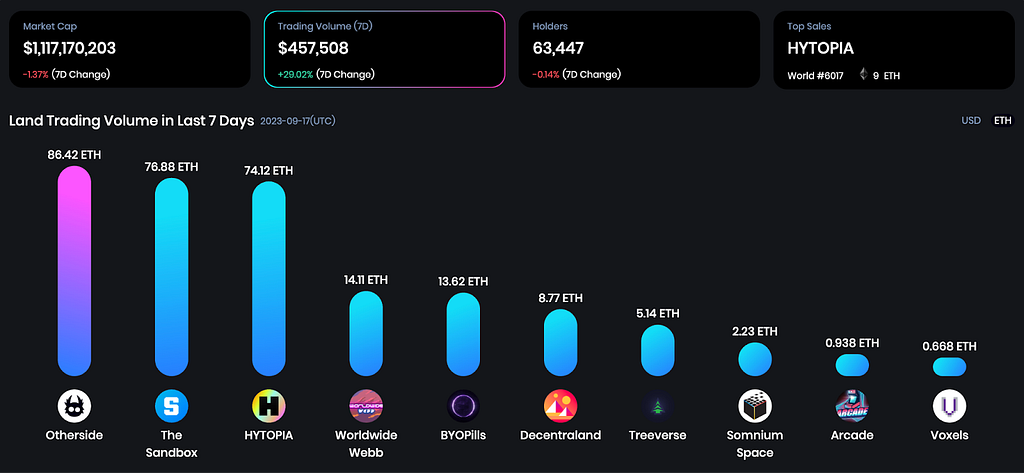Click the Treeverse logo icon
The width and height of the screenshot is (1024, 473).
pyautogui.click(x=658, y=406)
